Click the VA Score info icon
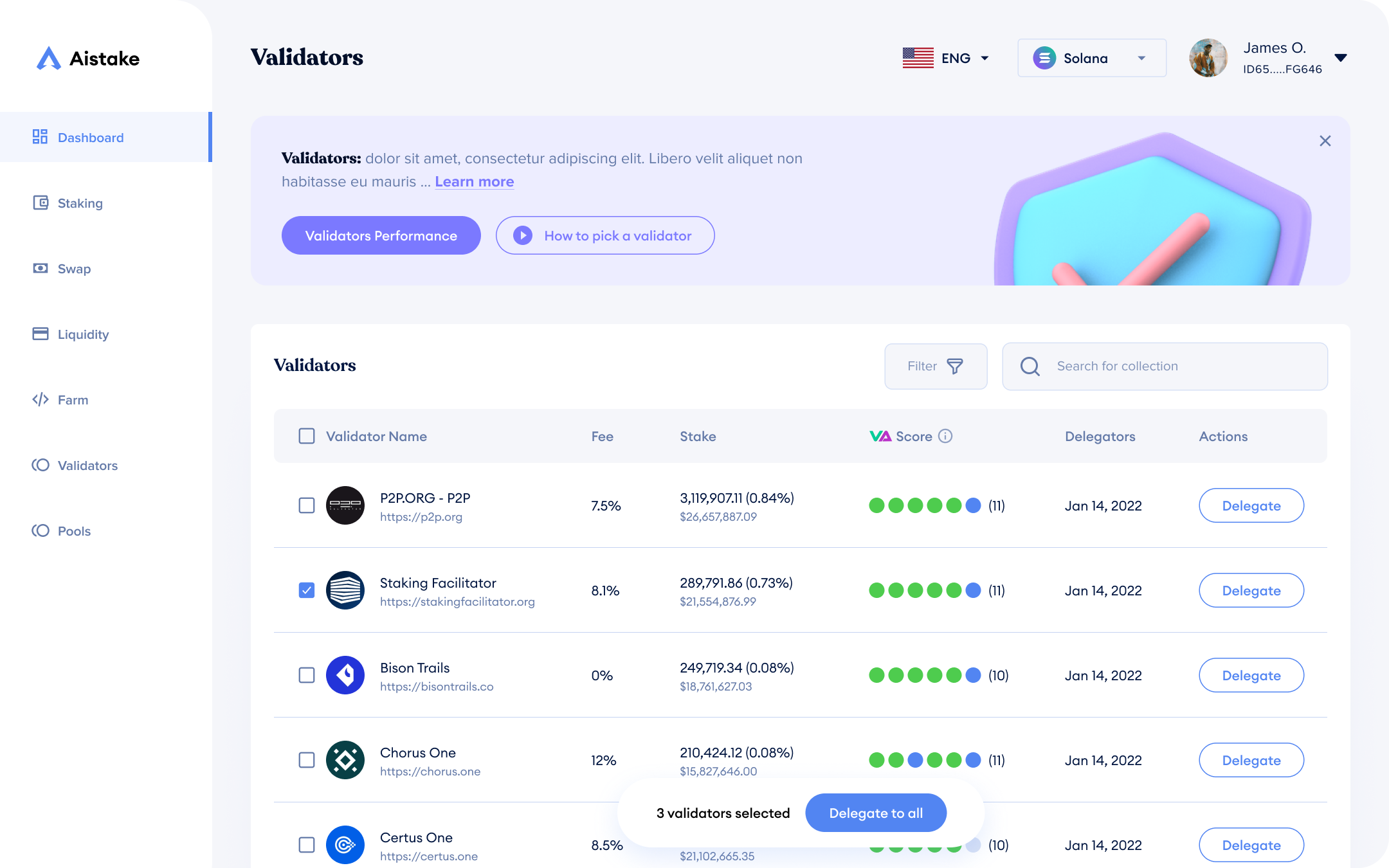 945,436
